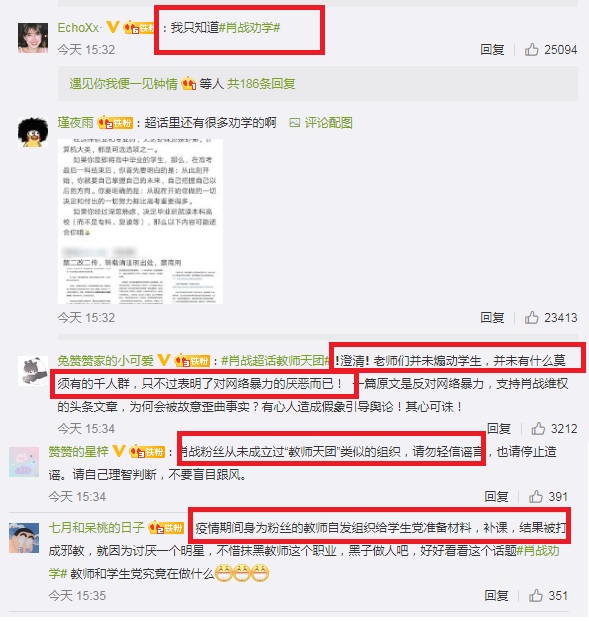Like EchoXx's comment with 25094 likes

coord(531,50)
